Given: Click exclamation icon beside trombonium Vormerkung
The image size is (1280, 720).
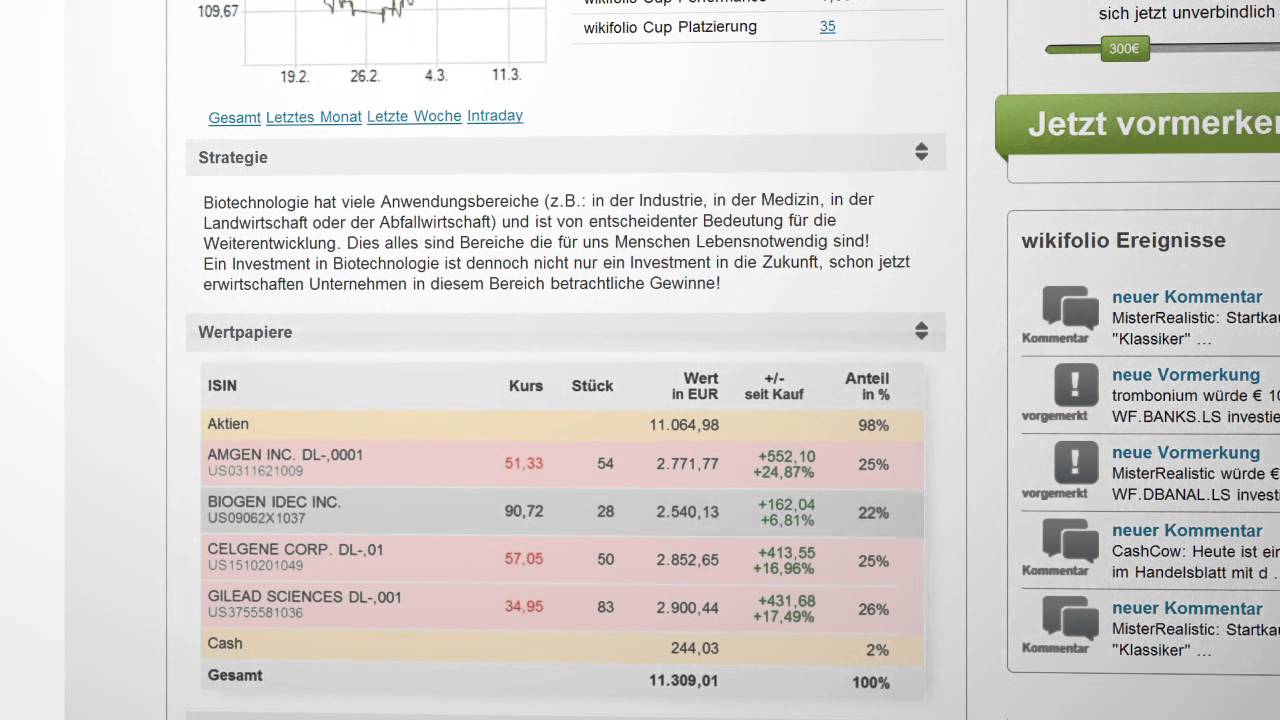Looking at the screenshot, I should 1076,385.
